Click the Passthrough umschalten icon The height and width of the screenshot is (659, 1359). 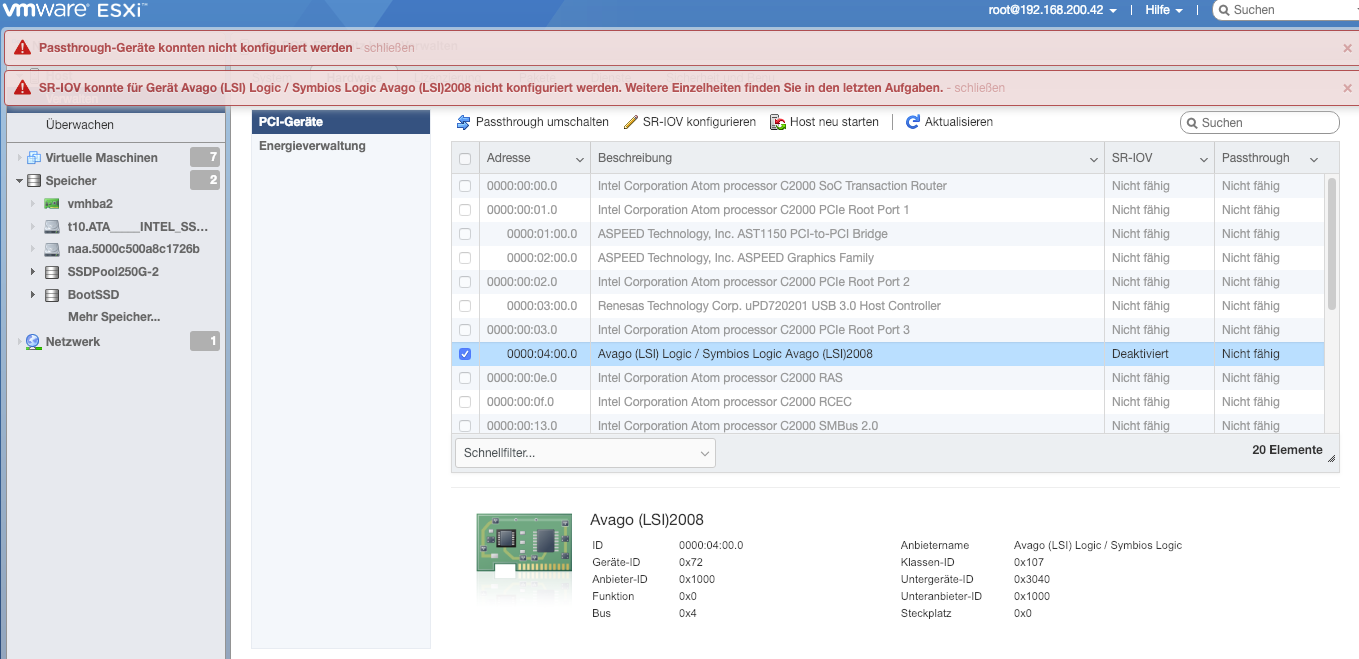click(x=463, y=122)
